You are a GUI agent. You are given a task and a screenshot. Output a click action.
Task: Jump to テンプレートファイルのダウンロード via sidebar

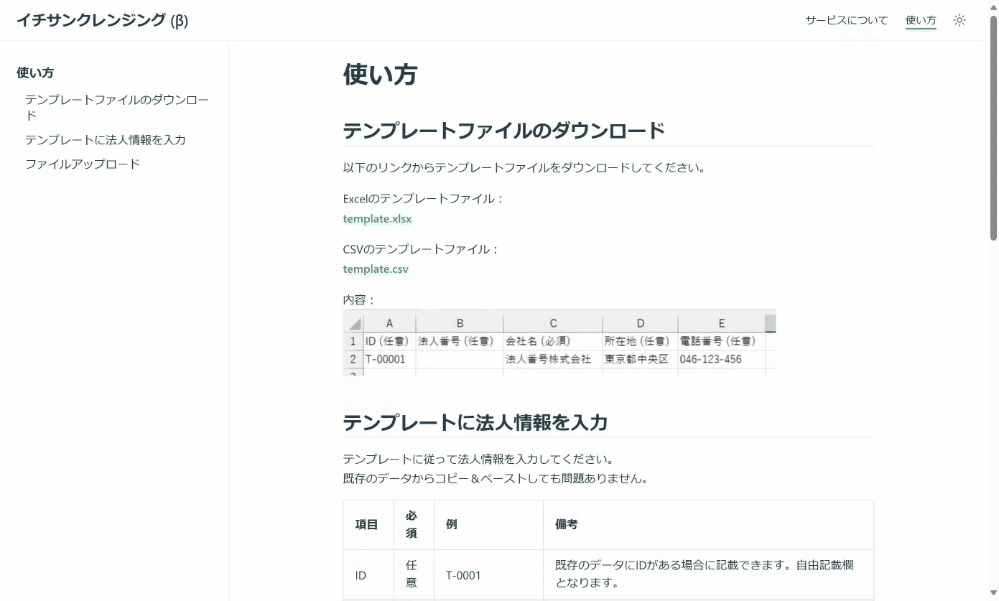click(x=117, y=107)
